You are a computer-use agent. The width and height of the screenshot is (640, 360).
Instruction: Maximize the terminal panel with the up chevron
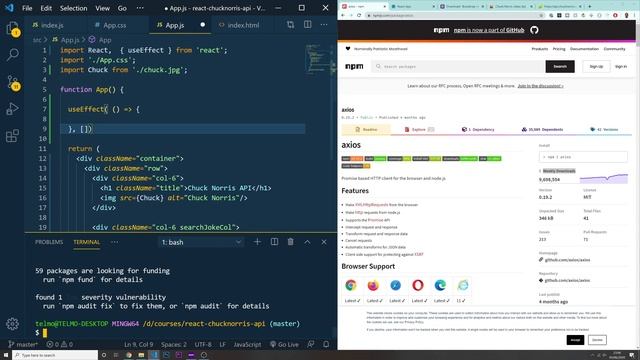(x=307, y=242)
